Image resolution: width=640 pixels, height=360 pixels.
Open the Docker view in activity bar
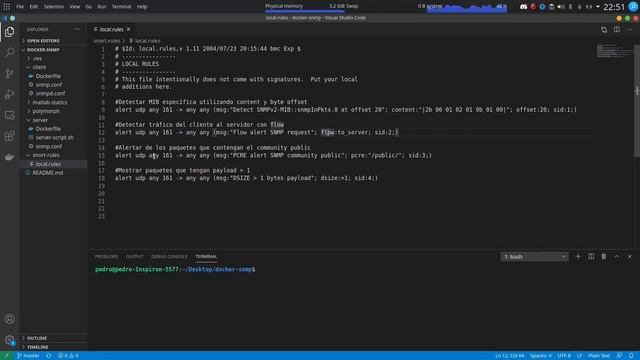point(9,157)
